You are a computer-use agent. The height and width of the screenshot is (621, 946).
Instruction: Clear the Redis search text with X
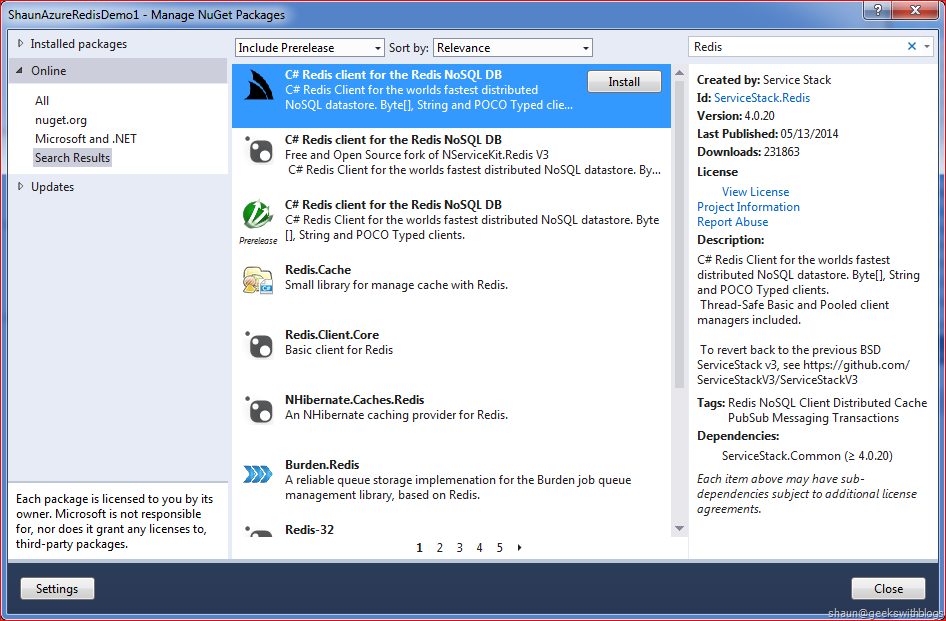tap(912, 46)
